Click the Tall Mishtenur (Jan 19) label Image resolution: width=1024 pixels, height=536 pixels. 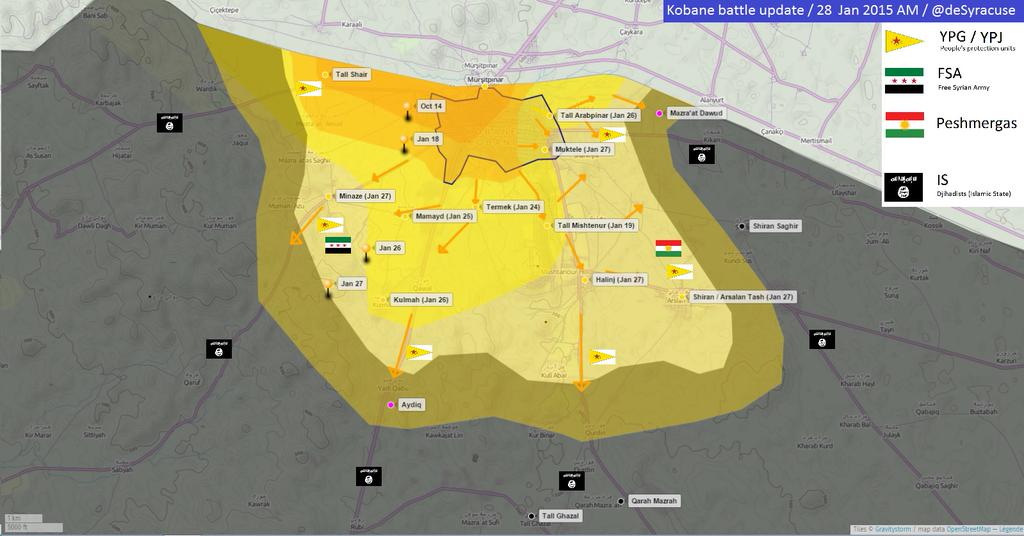595,225
